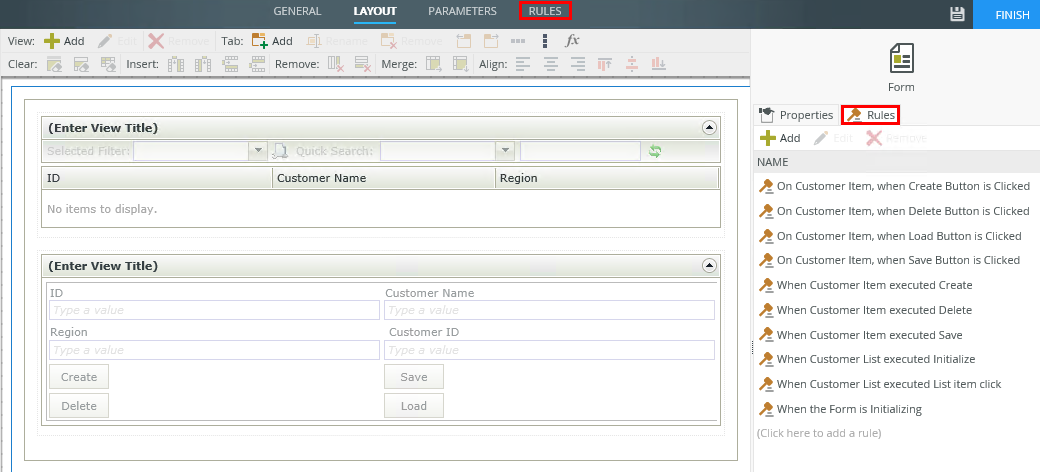Screen dimensions: 1040x472
Task: Click the green refresh icon in list view
Action: 655,151
